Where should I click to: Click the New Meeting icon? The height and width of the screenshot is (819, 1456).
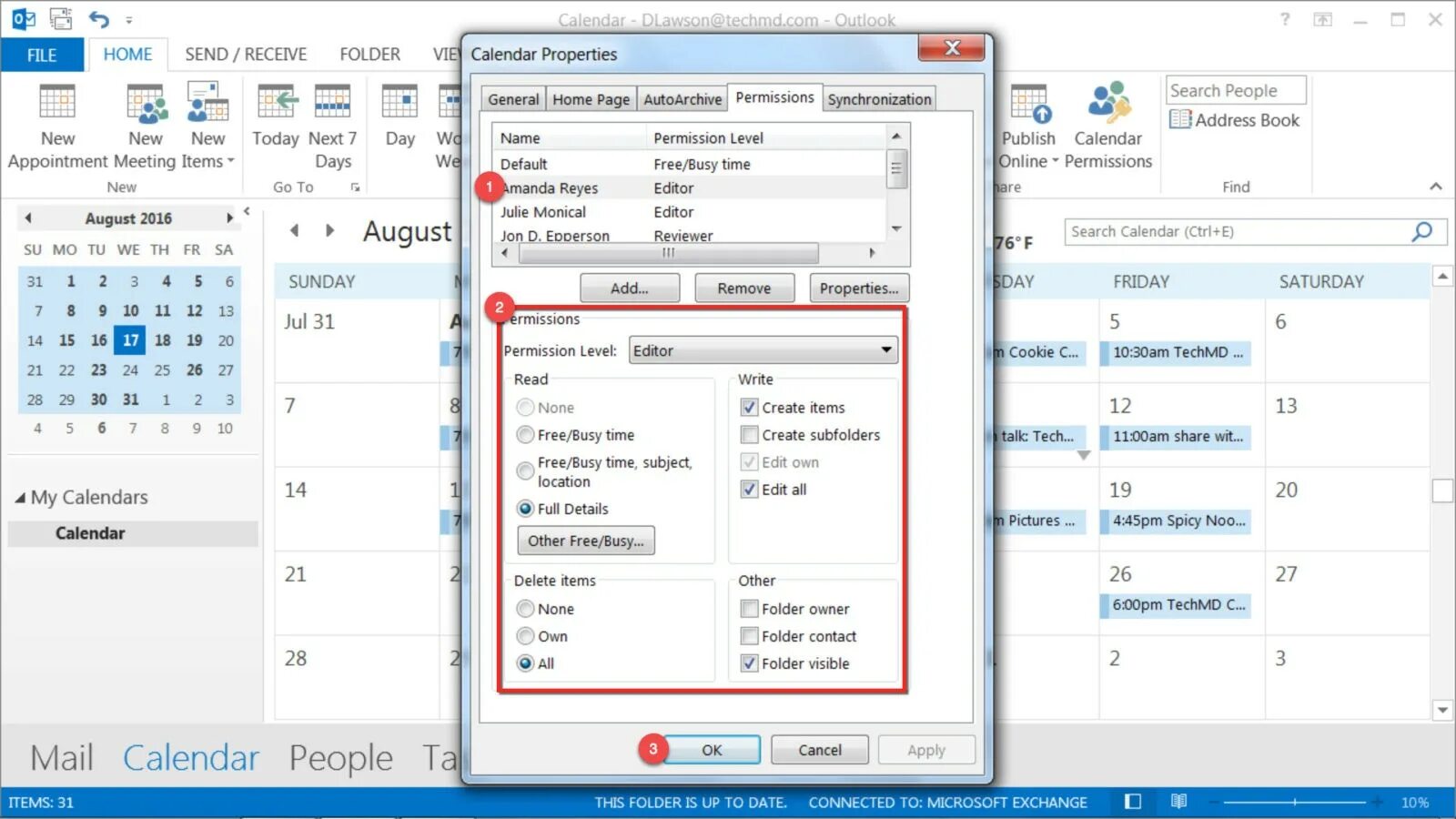pyautogui.click(x=147, y=102)
